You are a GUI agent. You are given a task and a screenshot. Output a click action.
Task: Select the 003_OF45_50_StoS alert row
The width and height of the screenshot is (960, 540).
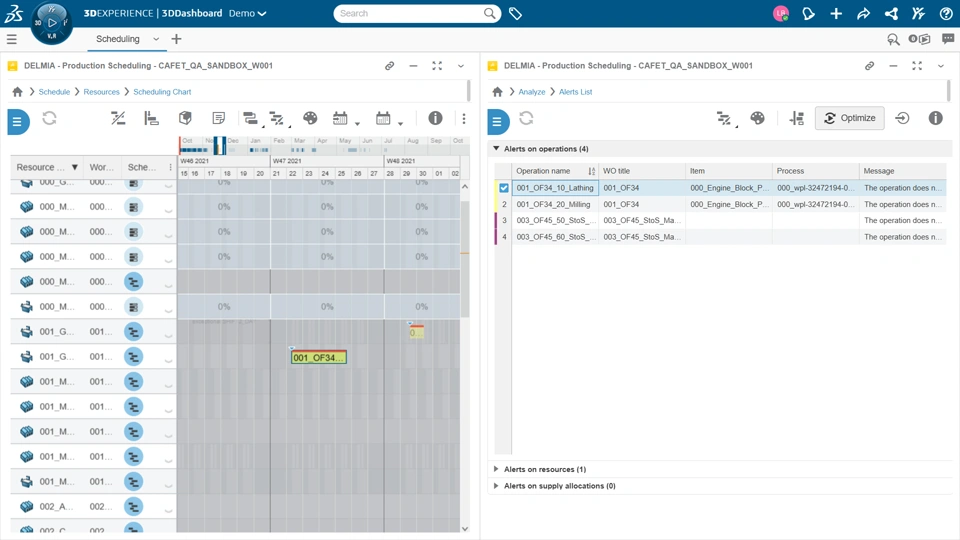click(720, 220)
